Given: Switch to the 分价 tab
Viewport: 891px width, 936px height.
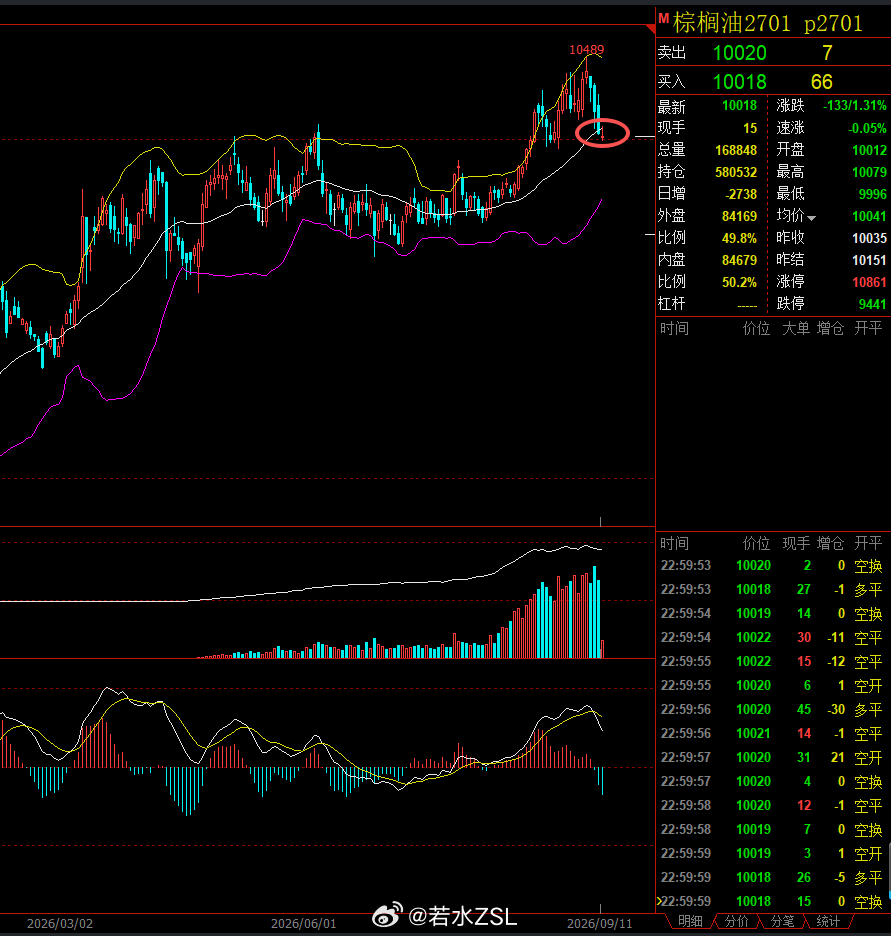Looking at the screenshot, I should [x=736, y=921].
